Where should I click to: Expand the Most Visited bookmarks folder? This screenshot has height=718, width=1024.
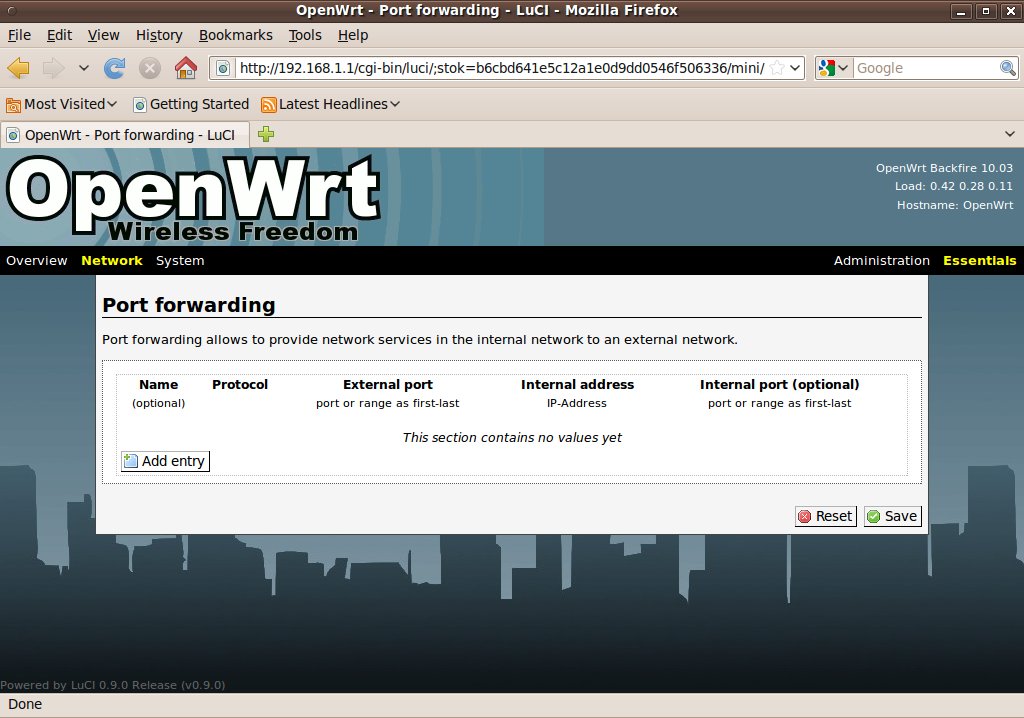pos(62,104)
